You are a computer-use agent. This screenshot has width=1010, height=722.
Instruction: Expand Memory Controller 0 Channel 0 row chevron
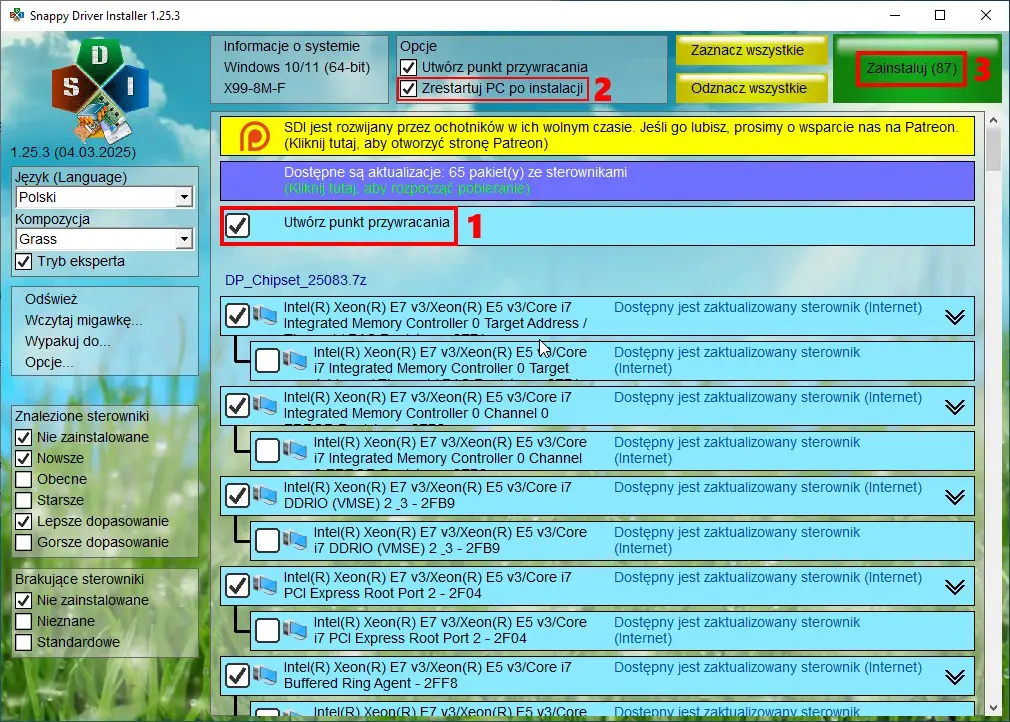coord(955,407)
